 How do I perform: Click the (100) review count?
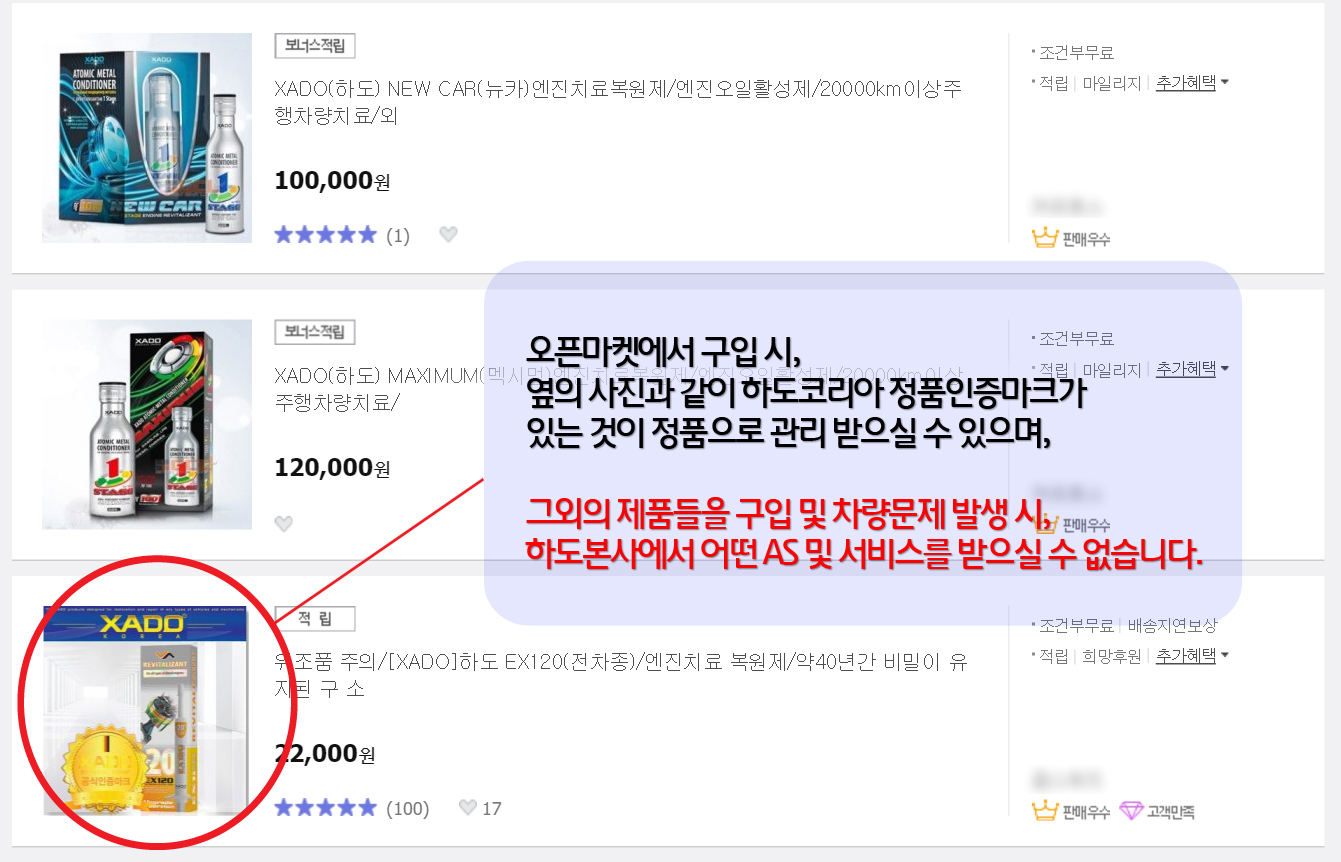(x=408, y=808)
